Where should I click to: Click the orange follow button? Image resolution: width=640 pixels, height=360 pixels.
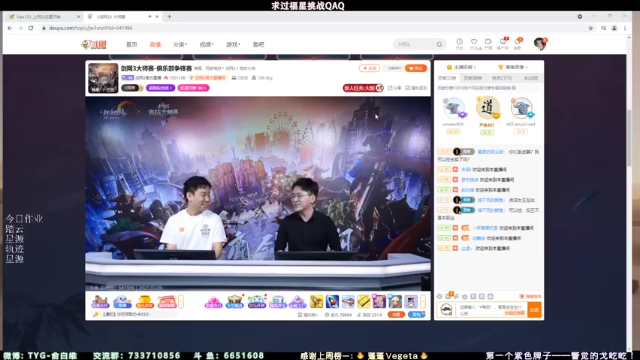[x=416, y=68]
